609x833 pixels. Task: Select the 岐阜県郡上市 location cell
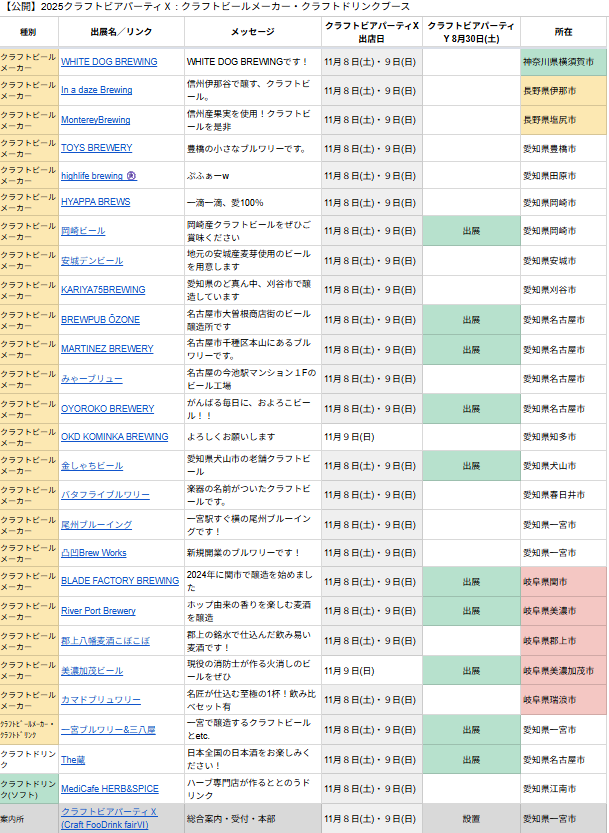563,641
